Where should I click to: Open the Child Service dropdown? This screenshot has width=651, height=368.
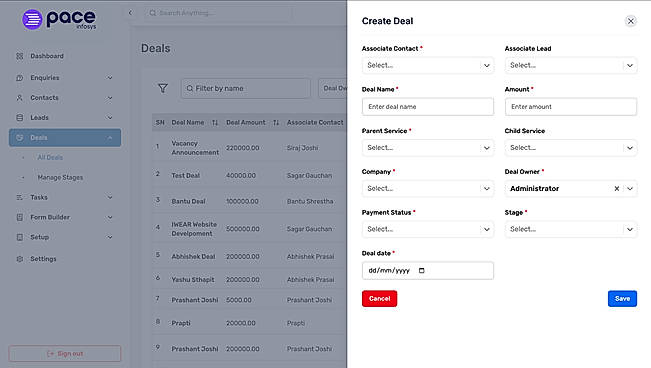[571, 147]
